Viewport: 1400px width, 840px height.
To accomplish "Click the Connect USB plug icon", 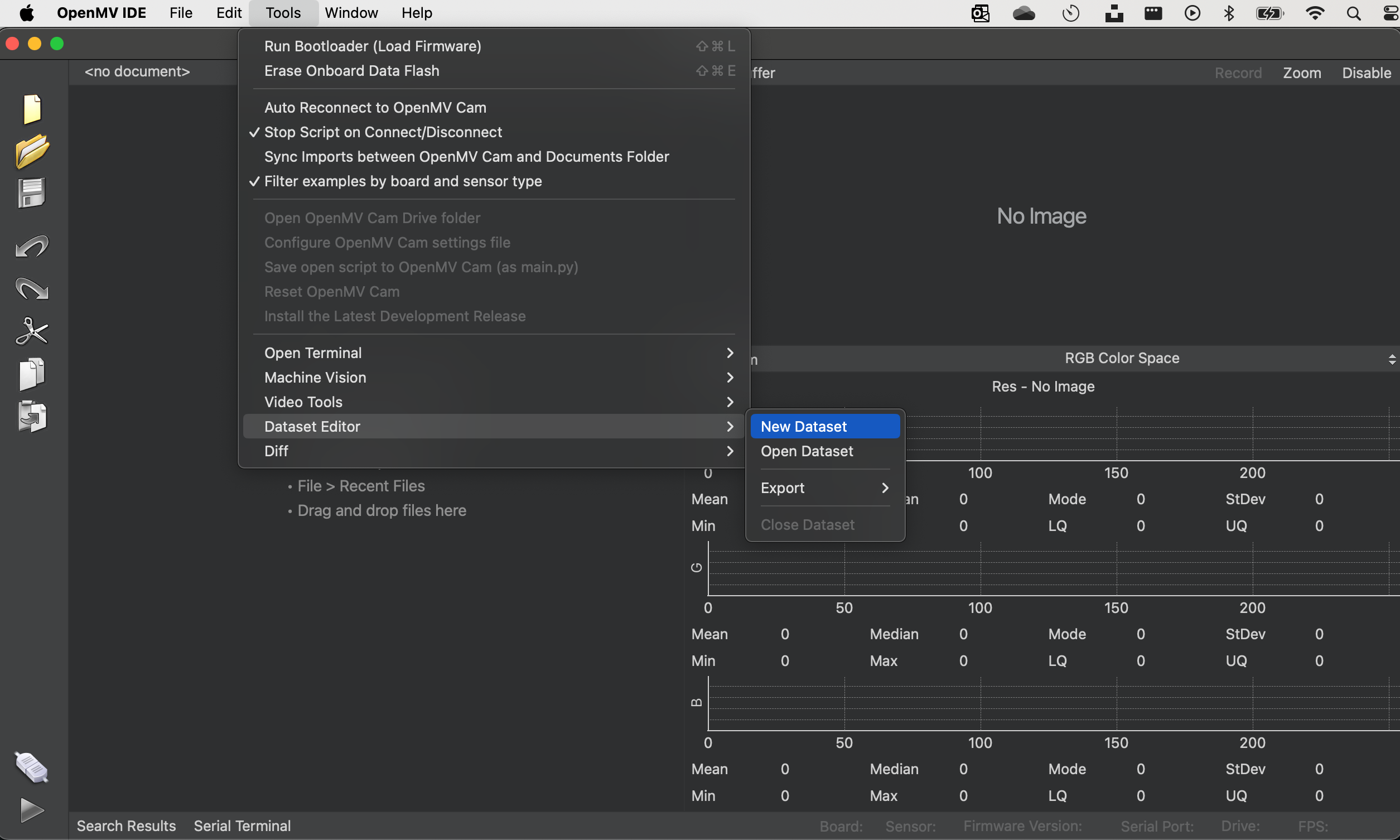I will click(x=32, y=767).
